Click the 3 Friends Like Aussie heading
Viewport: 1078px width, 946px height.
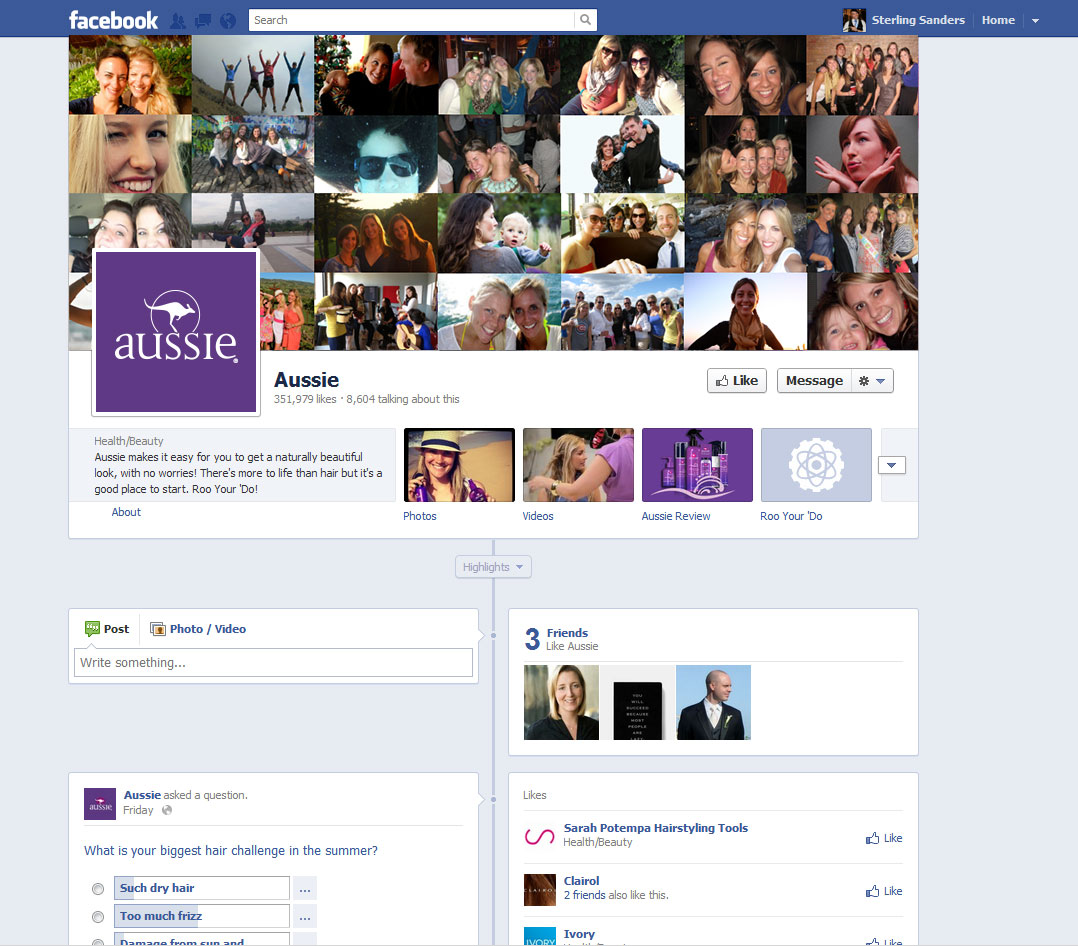562,639
